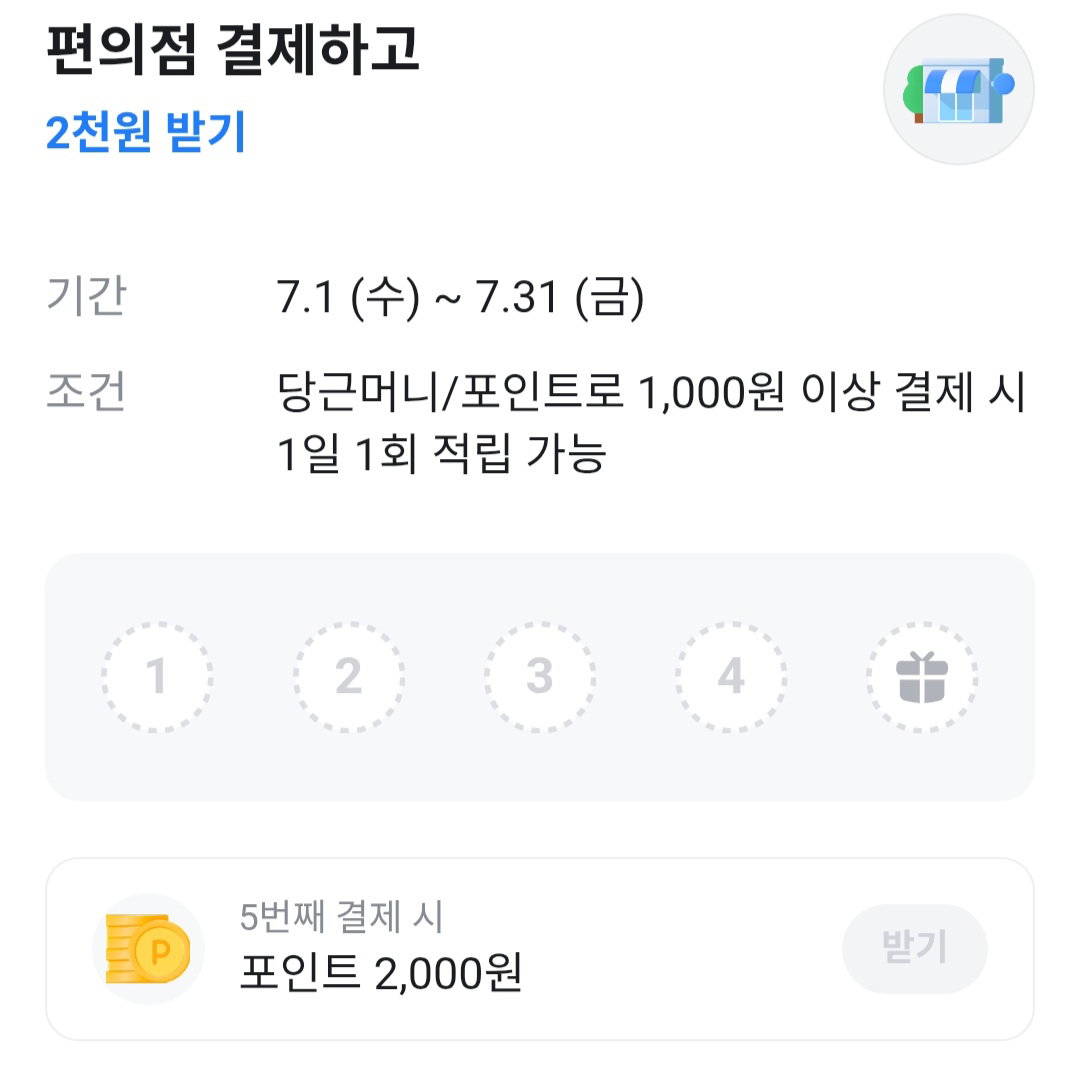Tap the gift box stamp
This screenshot has height=1066, width=1080.
tap(922, 677)
